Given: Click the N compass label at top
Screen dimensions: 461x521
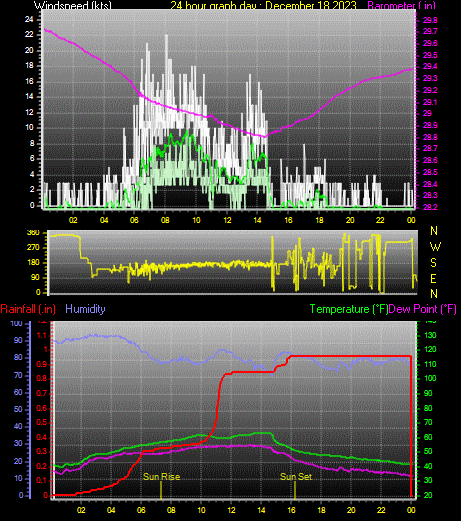Looking at the screenshot, I should pos(434,231).
